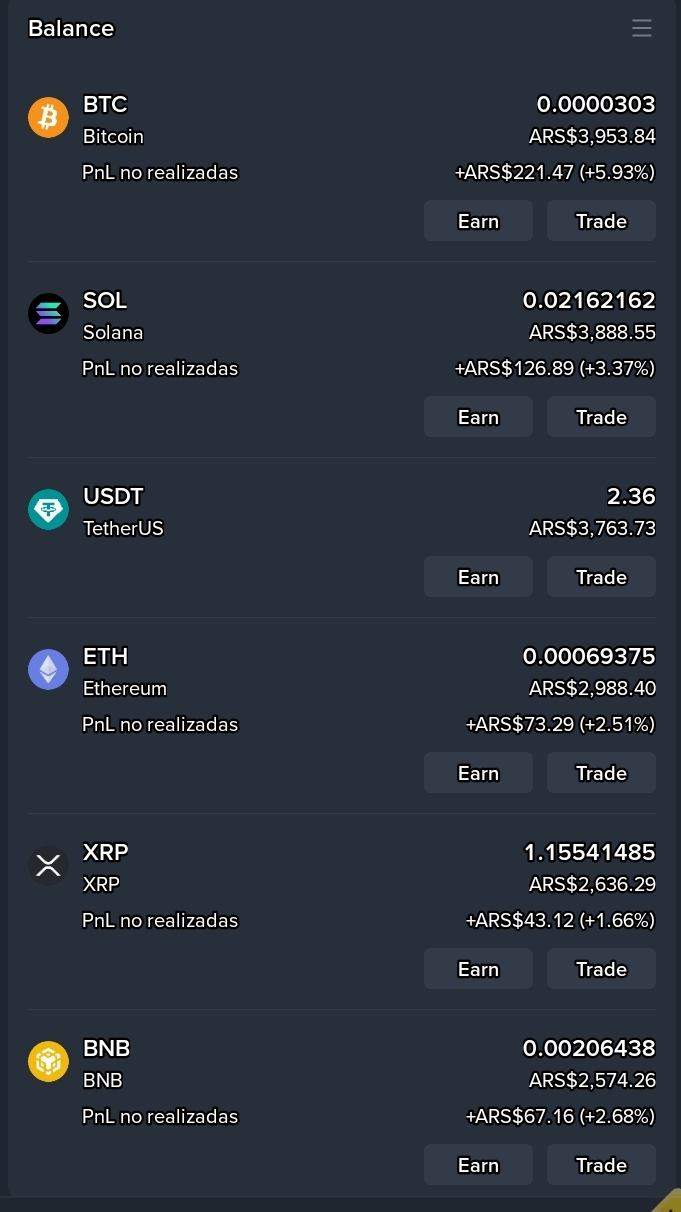Screen dimensions: 681x1212
Task: Click the BNB coin icon
Action: pyautogui.click(x=48, y=1062)
